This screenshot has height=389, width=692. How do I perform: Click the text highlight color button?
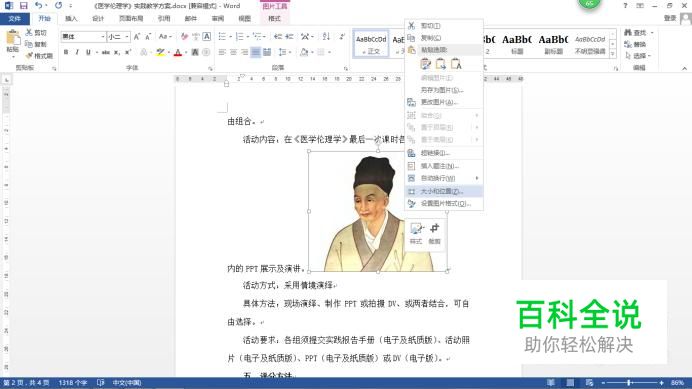[160, 53]
